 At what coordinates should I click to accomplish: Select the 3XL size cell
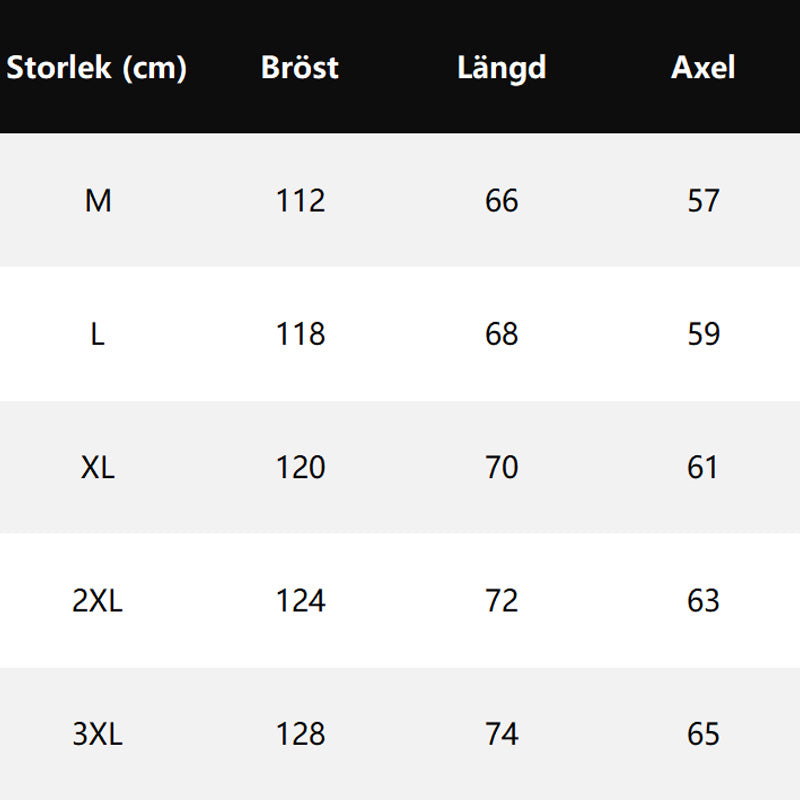tap(98, 735)
